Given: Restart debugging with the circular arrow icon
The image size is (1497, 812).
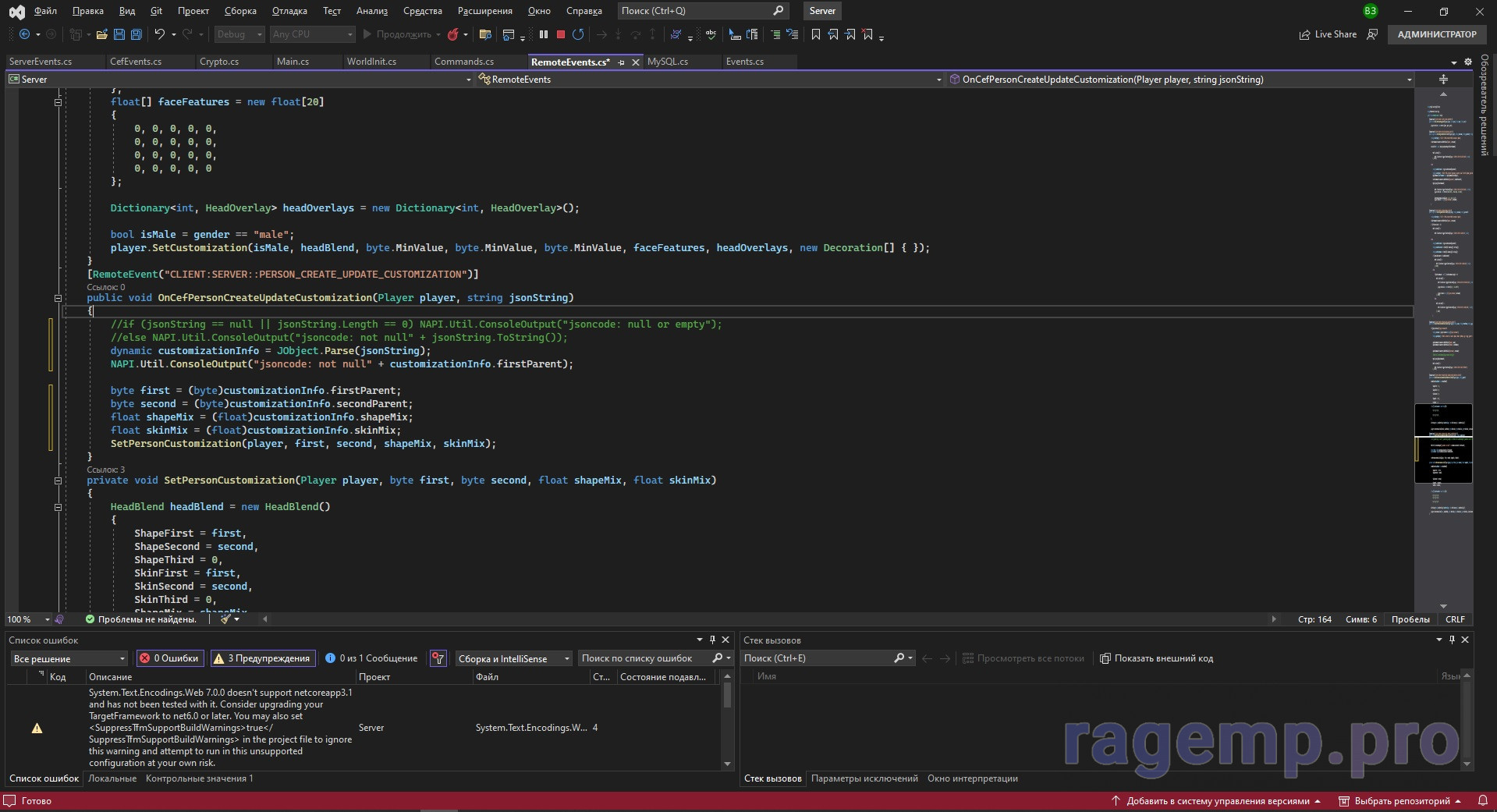Looking at the screenshot, I should [578, 34].
